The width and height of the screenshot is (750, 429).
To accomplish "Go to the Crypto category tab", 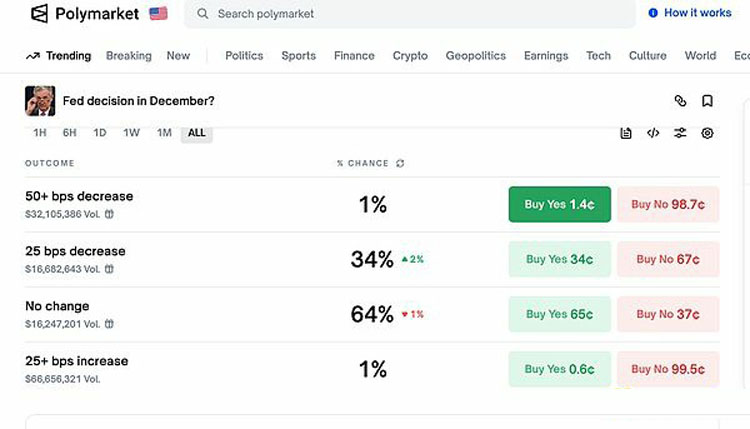I will click(410, 56).
